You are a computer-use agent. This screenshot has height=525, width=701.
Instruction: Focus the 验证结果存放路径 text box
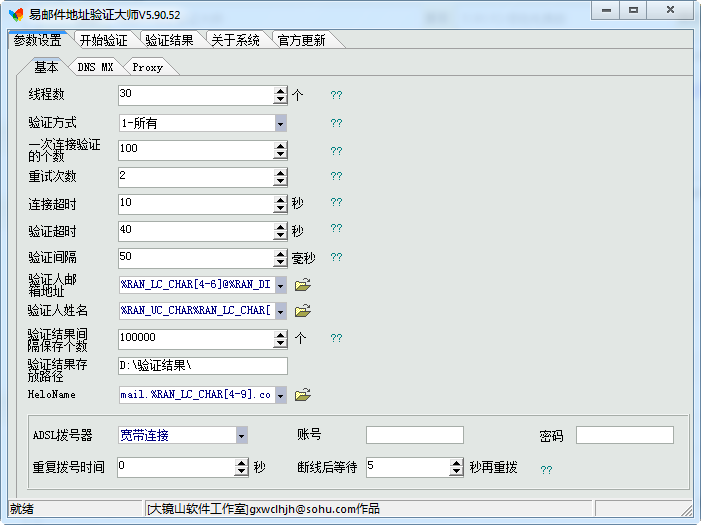pos(202,366)
